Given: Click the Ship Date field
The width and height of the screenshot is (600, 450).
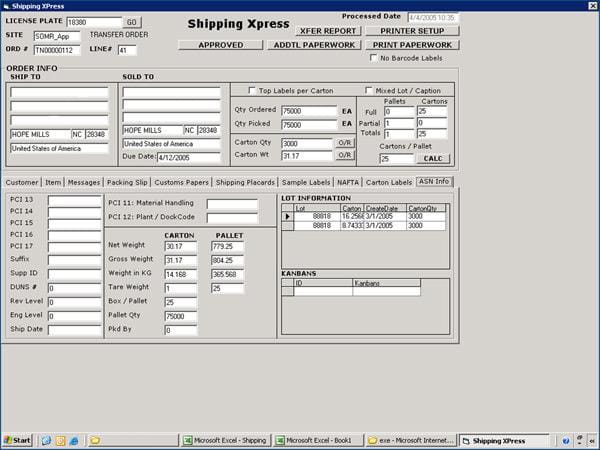Looking at the screenshot, I should (x=75, y=330).
